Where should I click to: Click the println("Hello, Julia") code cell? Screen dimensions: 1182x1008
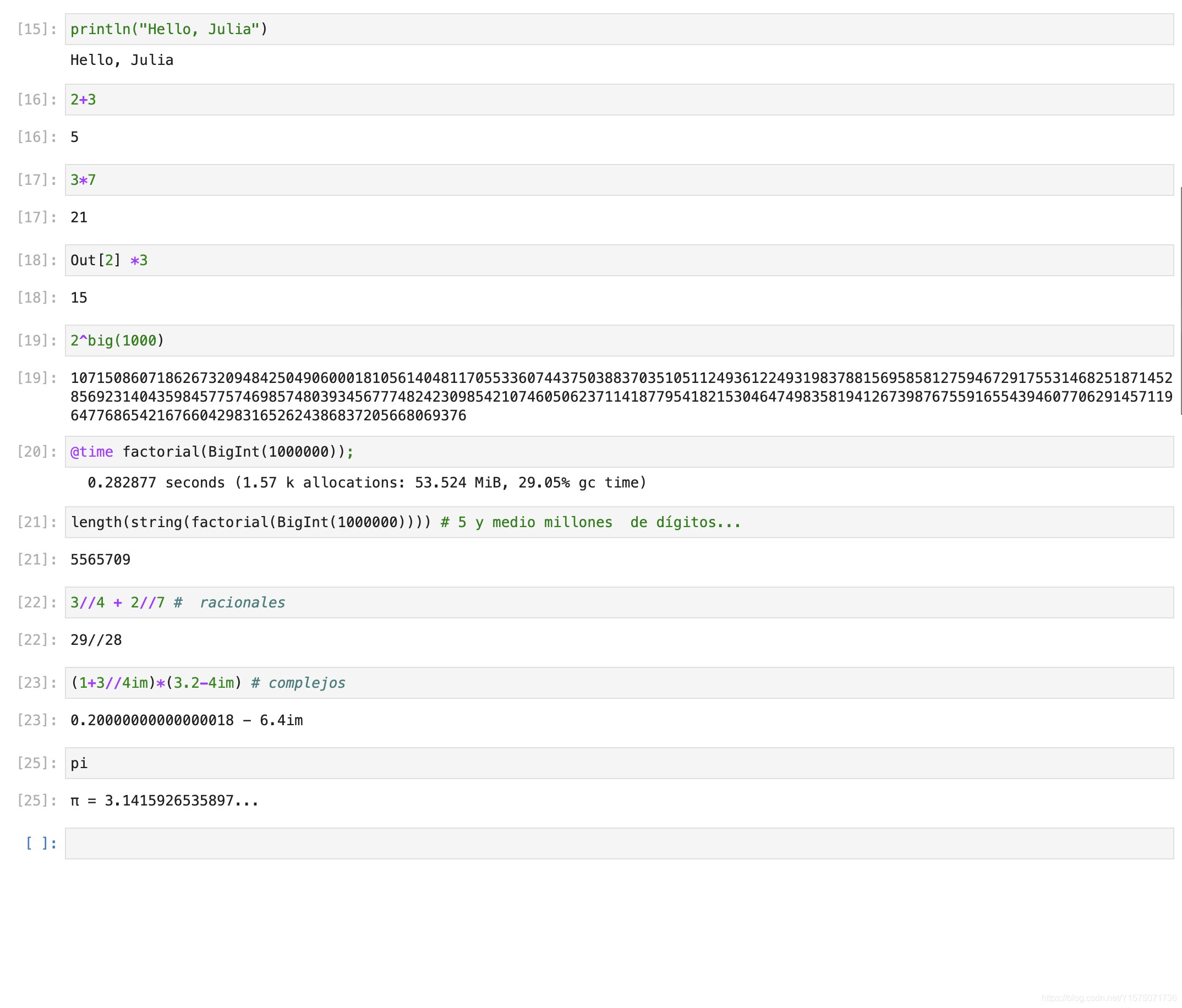[x=619, y=29]
